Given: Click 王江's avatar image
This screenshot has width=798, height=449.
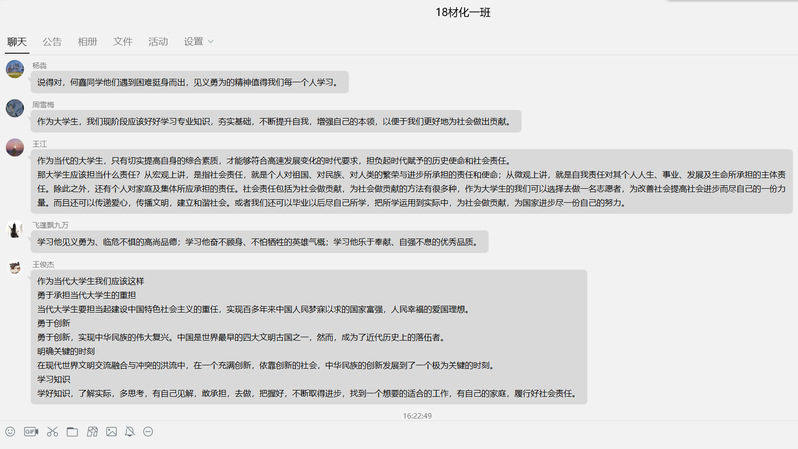Looking at the screenshot, I should 15,148.
